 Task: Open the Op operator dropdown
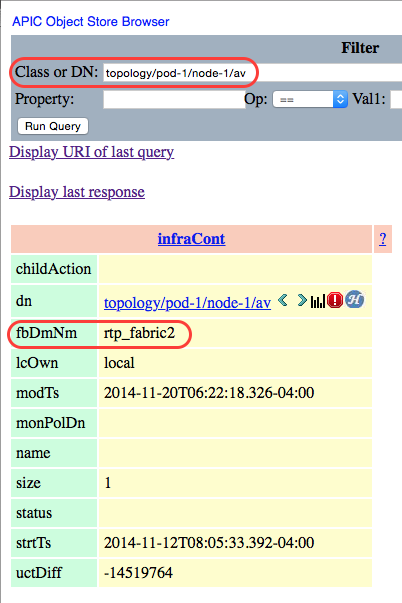pos(310,100)
